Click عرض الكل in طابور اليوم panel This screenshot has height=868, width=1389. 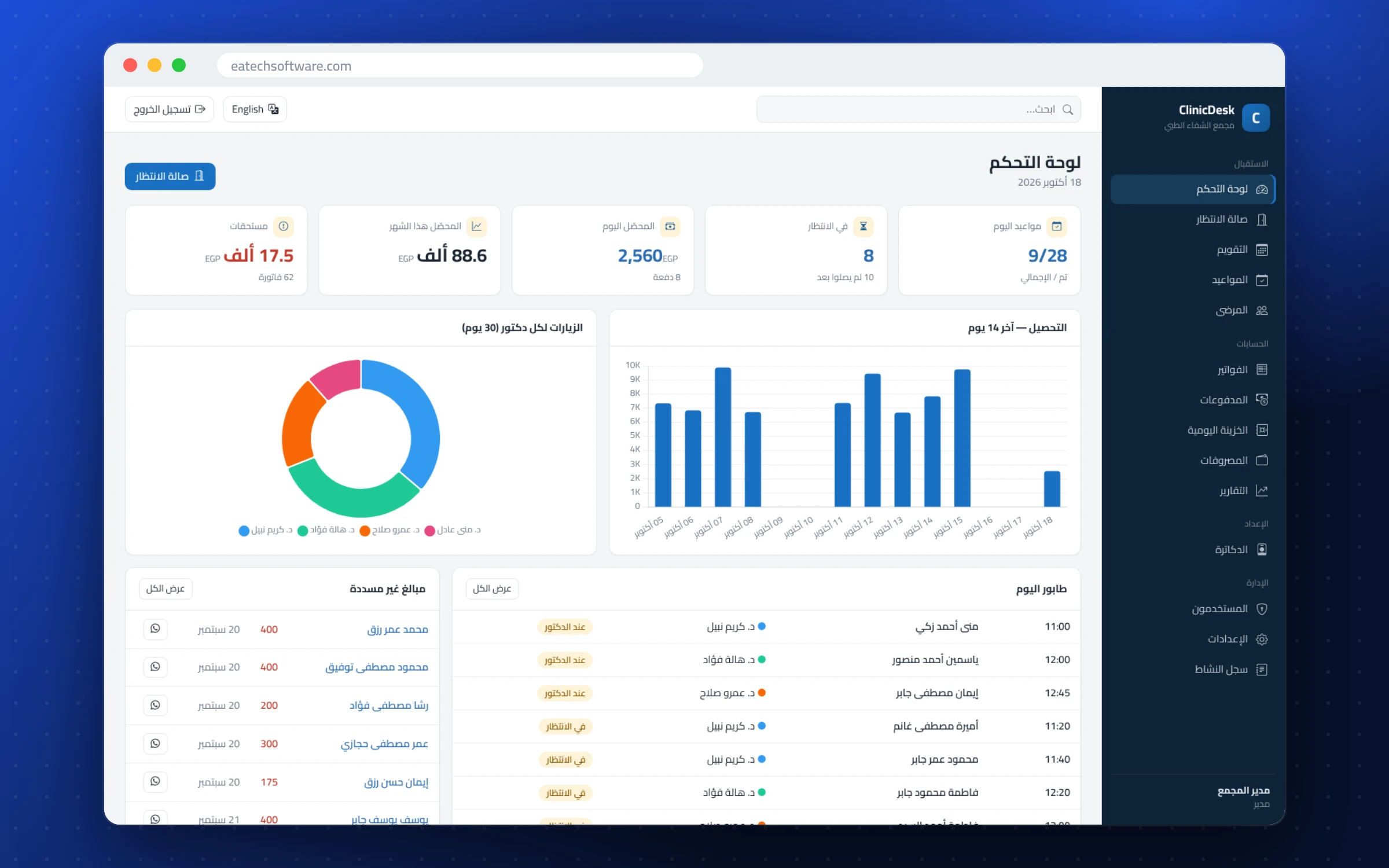point(492,589)
